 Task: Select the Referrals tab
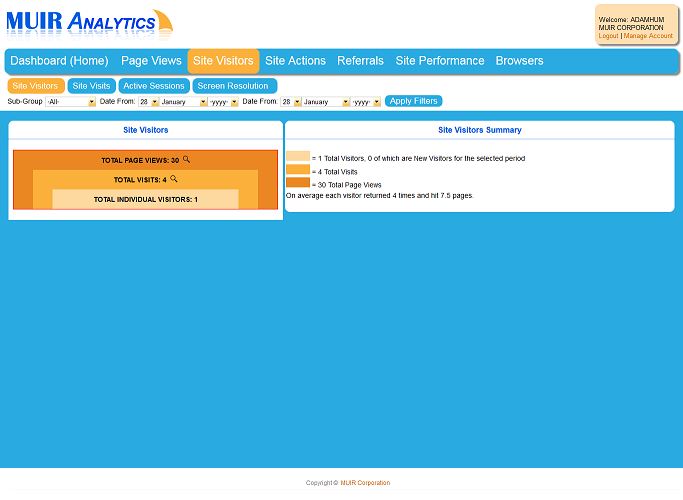coord(360,61)
